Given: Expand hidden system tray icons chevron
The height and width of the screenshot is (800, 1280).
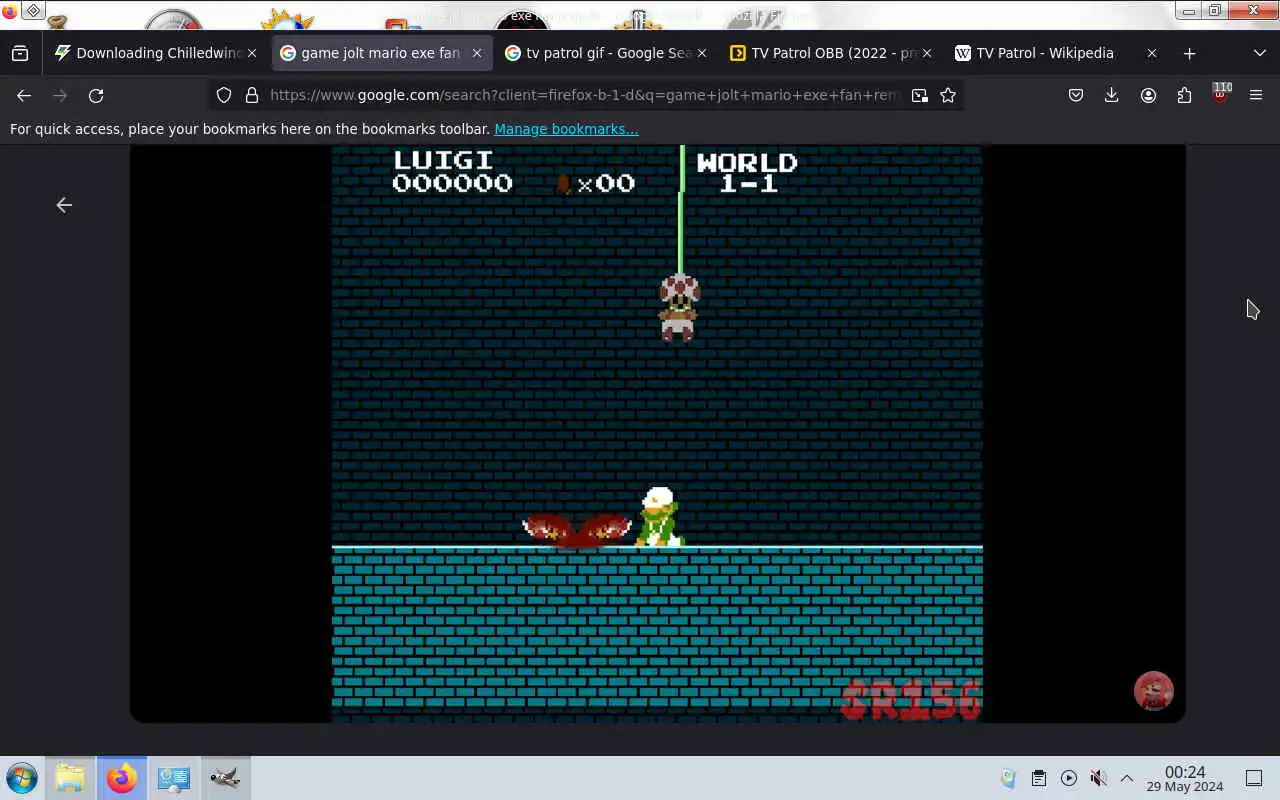Looking at the screenshot, I should 1127,778.
